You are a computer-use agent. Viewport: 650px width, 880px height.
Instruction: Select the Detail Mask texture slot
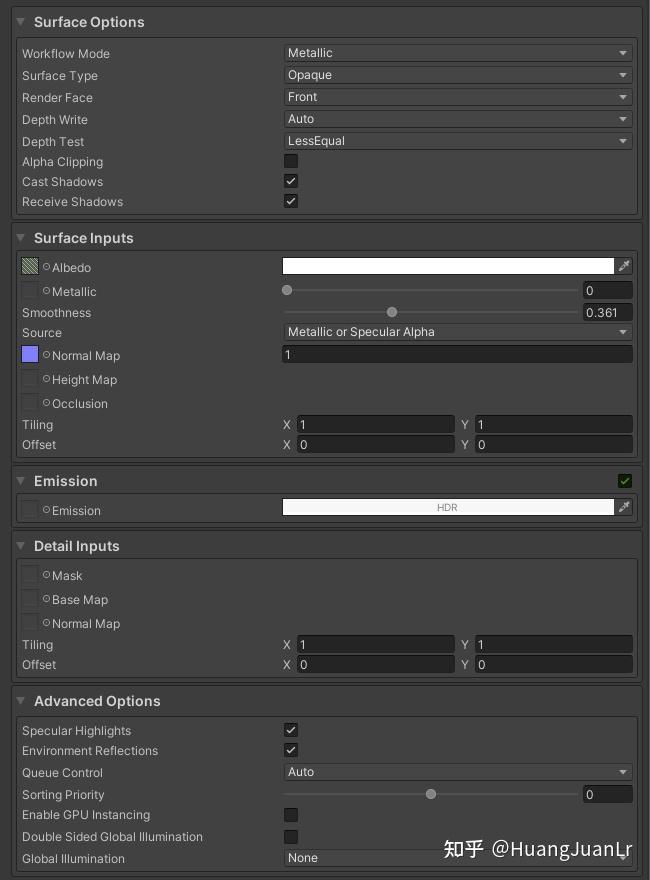tap(31, 575)
